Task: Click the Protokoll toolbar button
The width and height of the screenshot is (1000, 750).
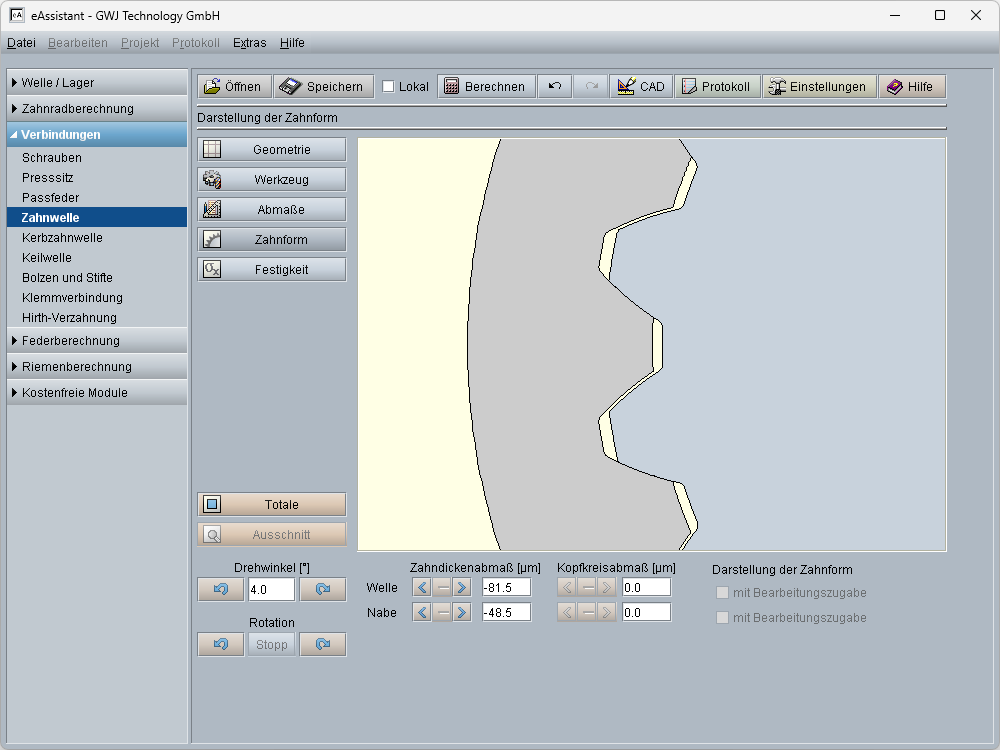Action: click(716, 87)
